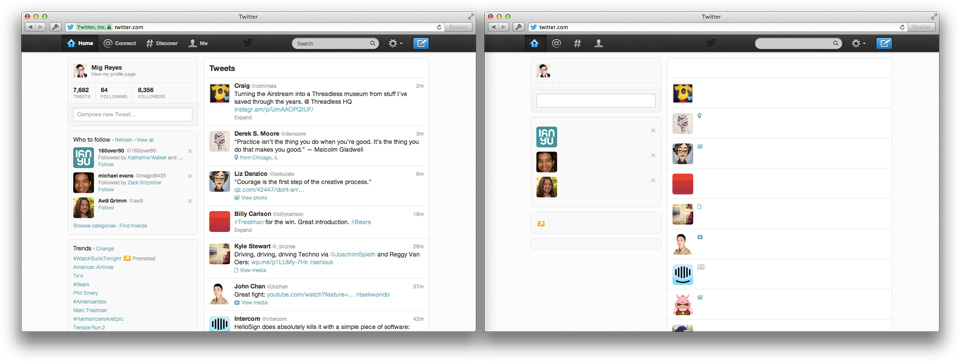Click View photo on Liz Danzico's tweet

pos(251,198)
